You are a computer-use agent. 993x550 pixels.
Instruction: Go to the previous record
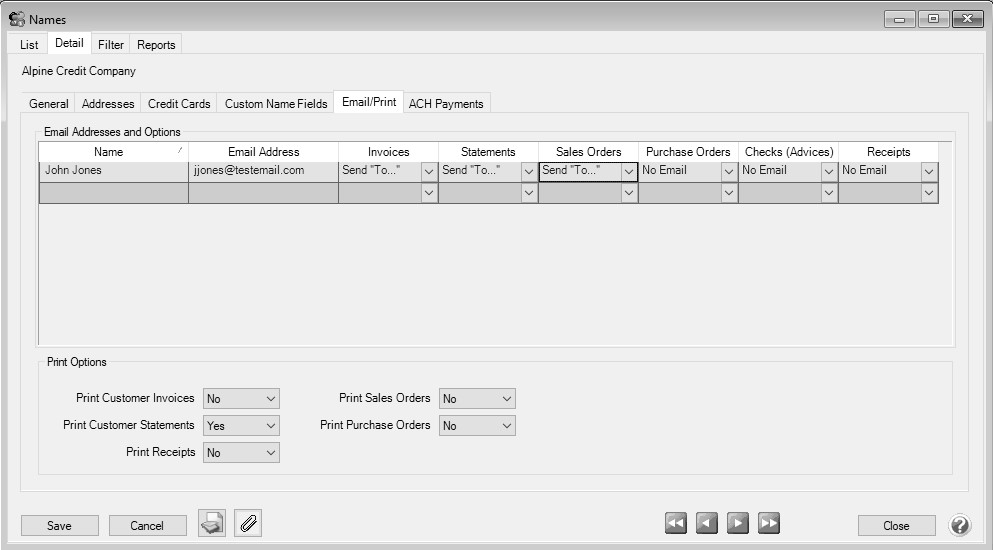[x=707, y=524]
